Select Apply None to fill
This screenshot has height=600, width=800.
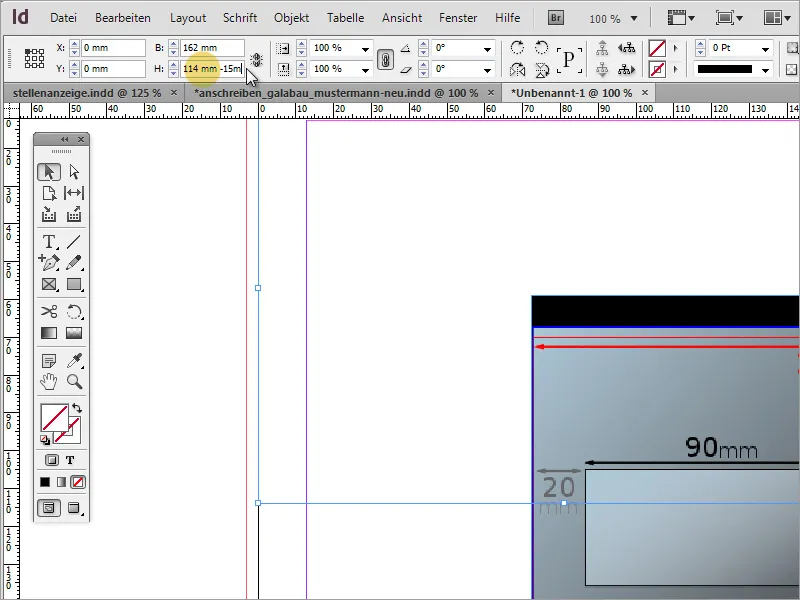(x=78, y=482)
